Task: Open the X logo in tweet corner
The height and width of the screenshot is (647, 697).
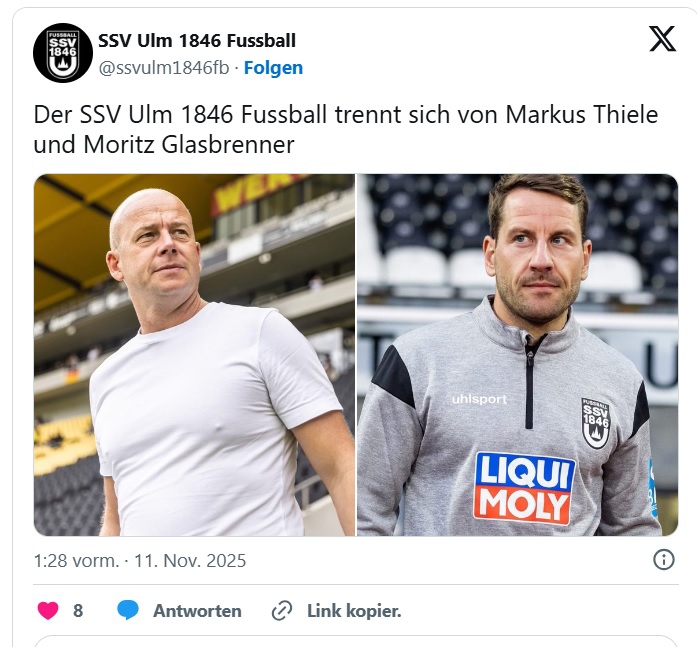Action: point(662,39)
